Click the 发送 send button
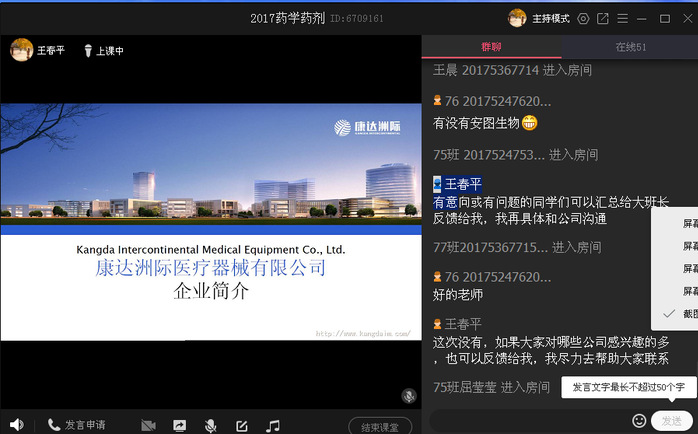This screenshot has height=434, width=698. click(x=671, y=421)
